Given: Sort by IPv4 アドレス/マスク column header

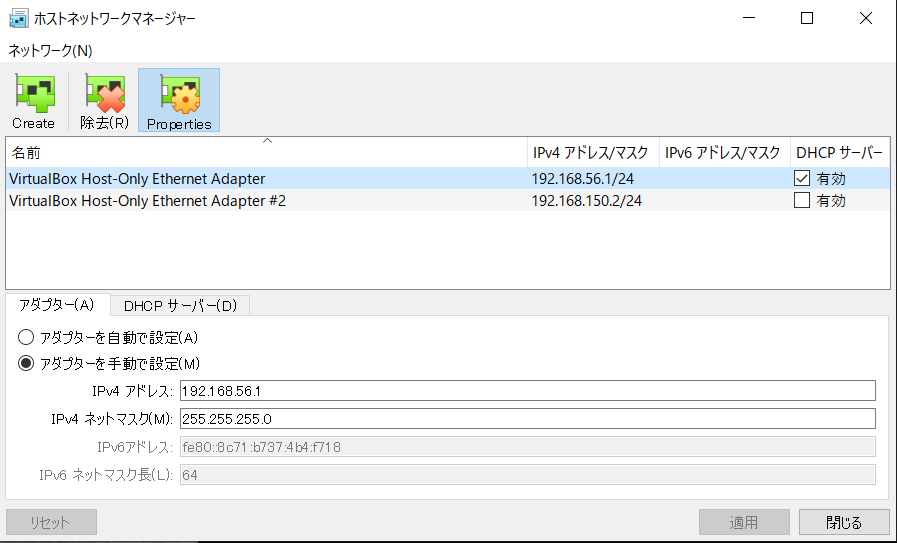Looking at the screenshot, I should click(593, 153).
